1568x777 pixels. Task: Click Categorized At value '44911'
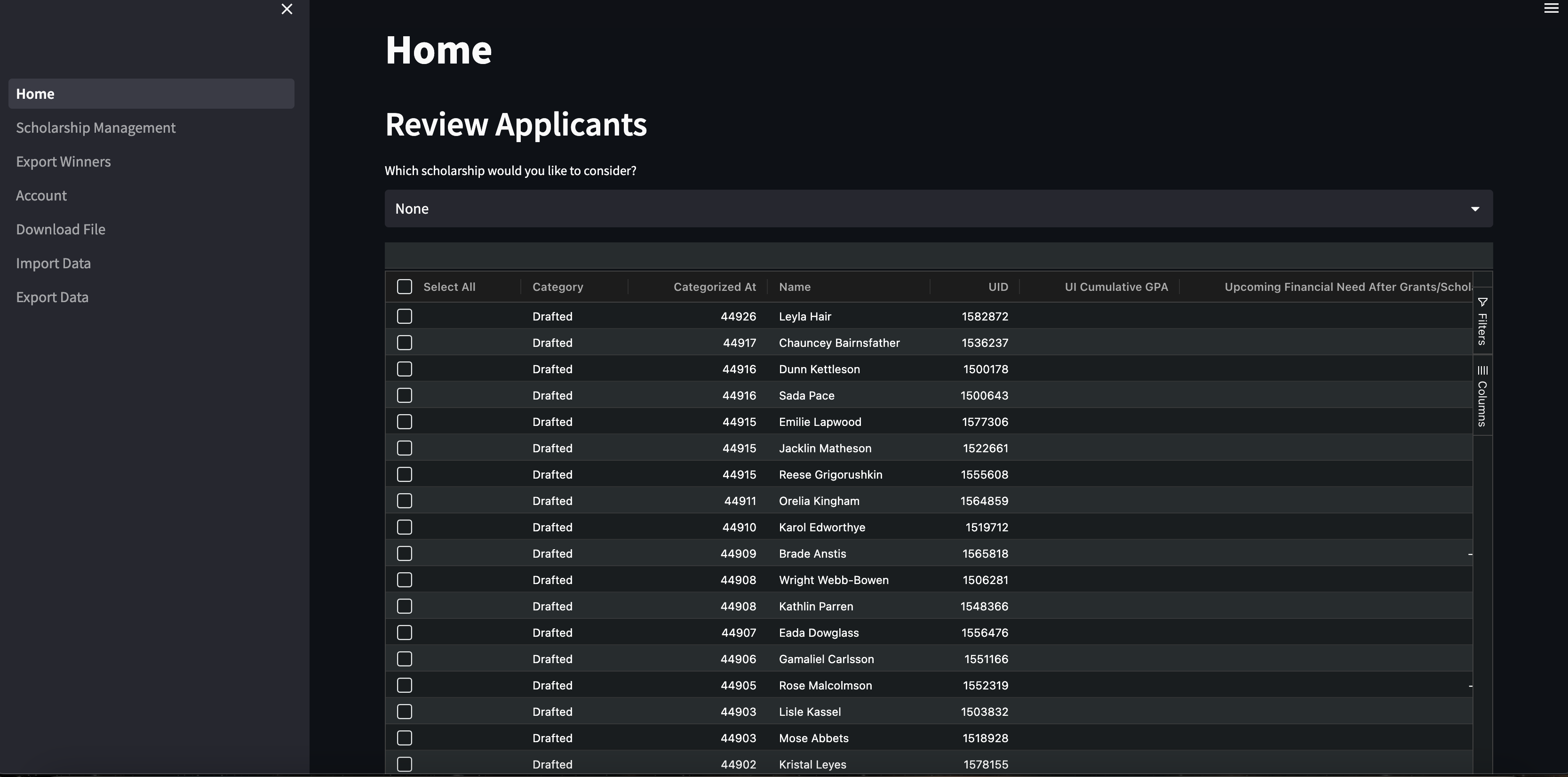(740, 501)
